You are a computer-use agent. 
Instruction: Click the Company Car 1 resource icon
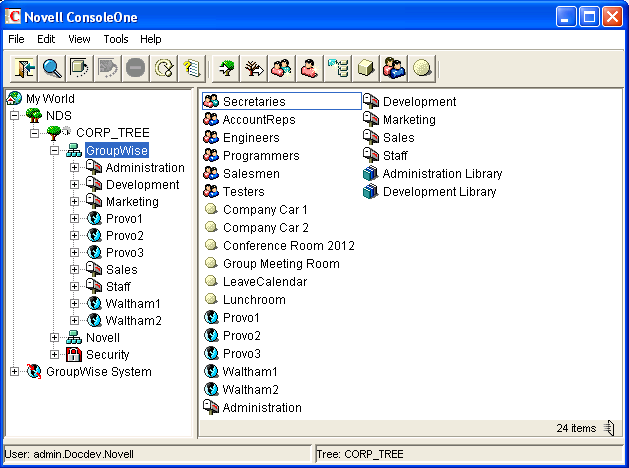[x=211, y=209]
